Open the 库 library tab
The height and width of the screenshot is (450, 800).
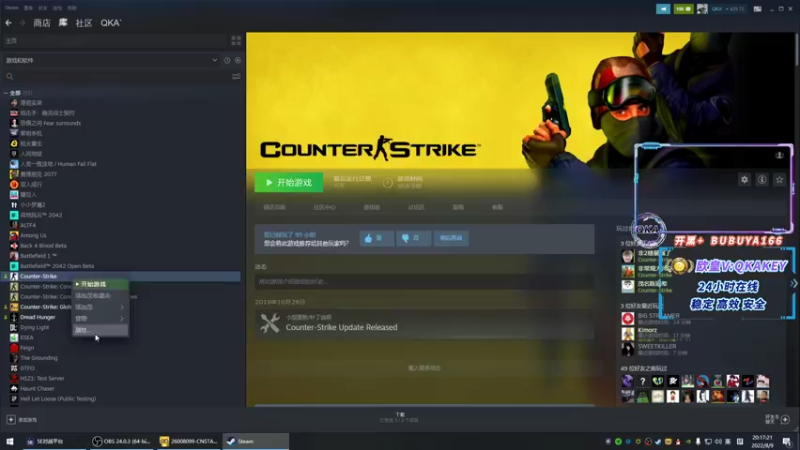[x=63, y=22]
